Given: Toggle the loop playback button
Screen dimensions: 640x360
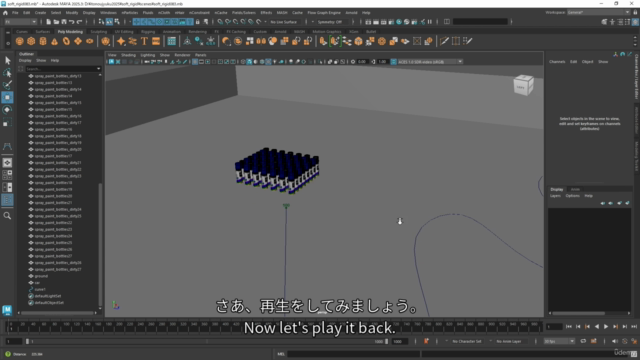Looking at the screenshot, I should pos(583,341).
